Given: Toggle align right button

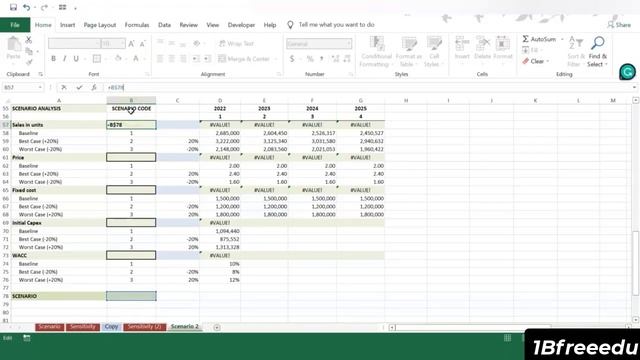Looking at the screenshot, I should pos(183,59).
